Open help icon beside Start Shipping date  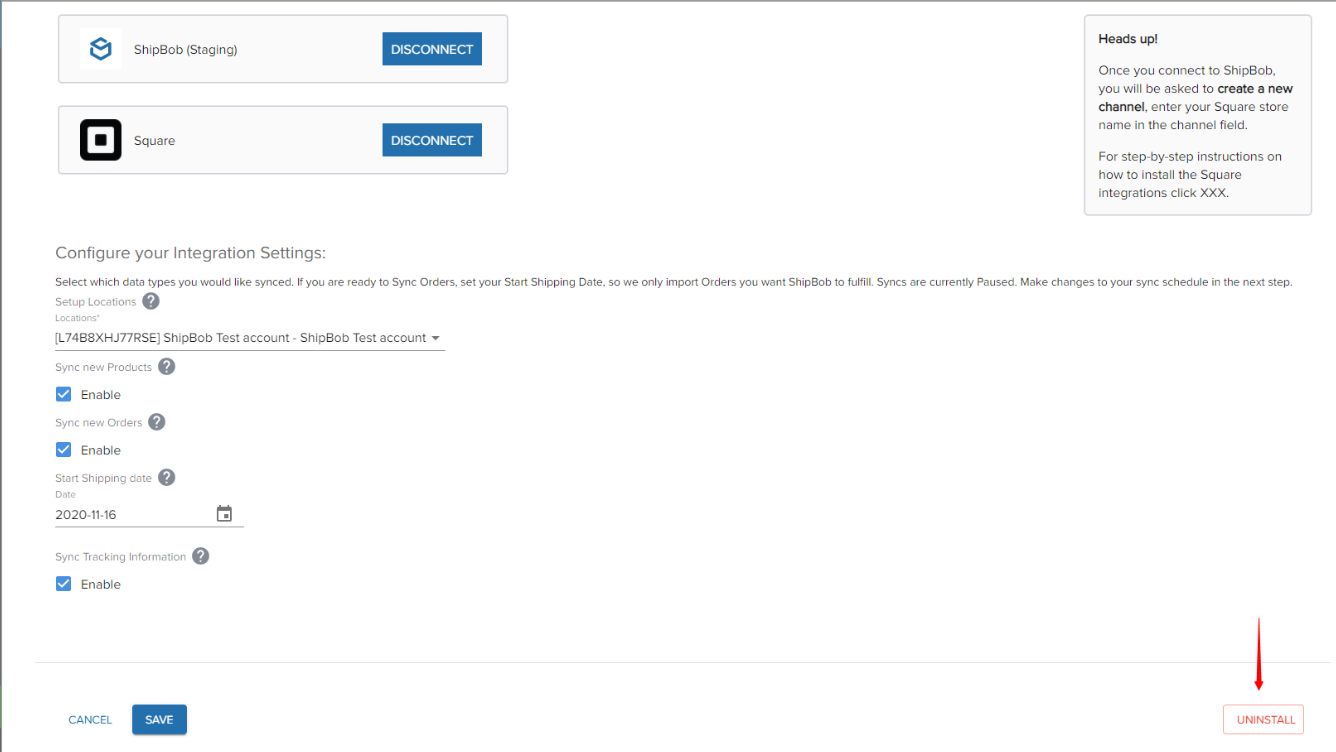167,477
